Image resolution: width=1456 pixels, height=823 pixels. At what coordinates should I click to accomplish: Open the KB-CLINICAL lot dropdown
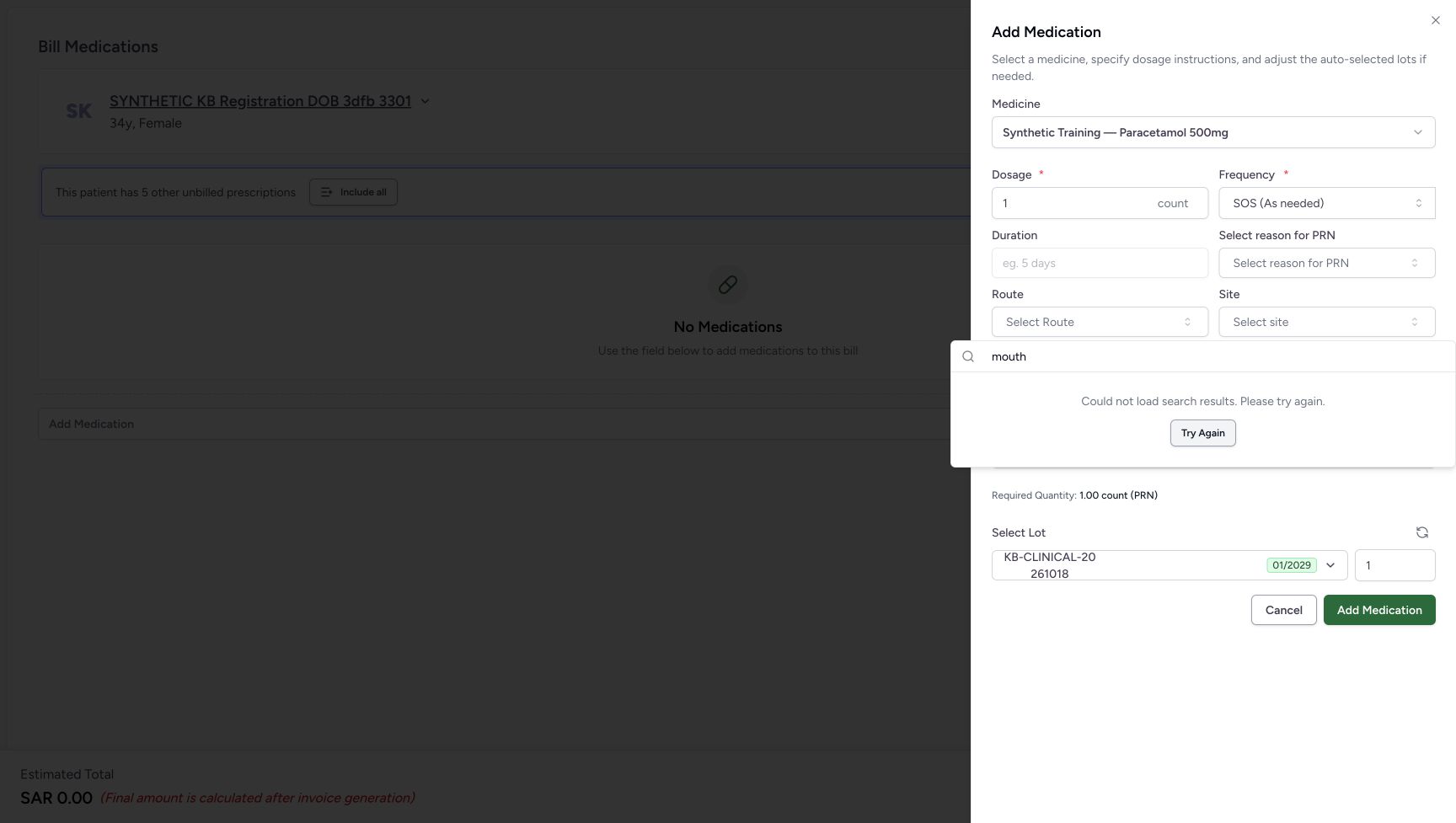pos(1170,565)
